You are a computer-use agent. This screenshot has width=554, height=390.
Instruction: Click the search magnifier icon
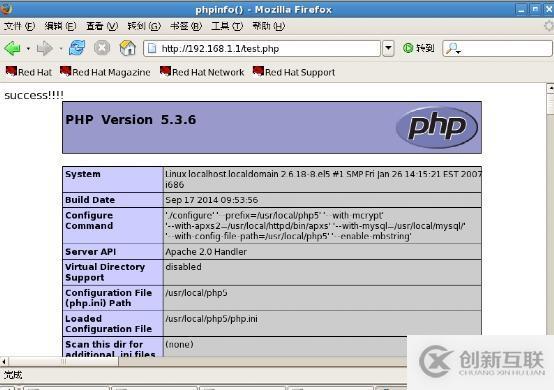coord(453,48)
